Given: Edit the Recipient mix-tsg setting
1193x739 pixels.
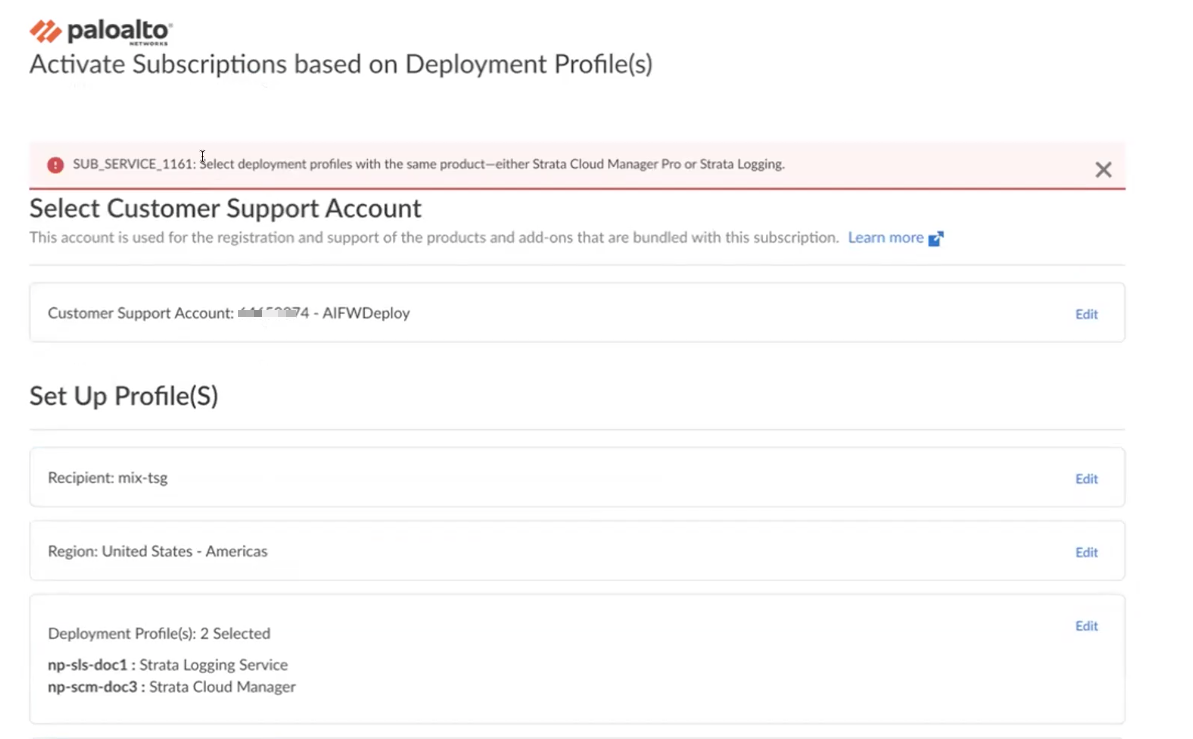Looking at the screenshot, I should 1086,479.
